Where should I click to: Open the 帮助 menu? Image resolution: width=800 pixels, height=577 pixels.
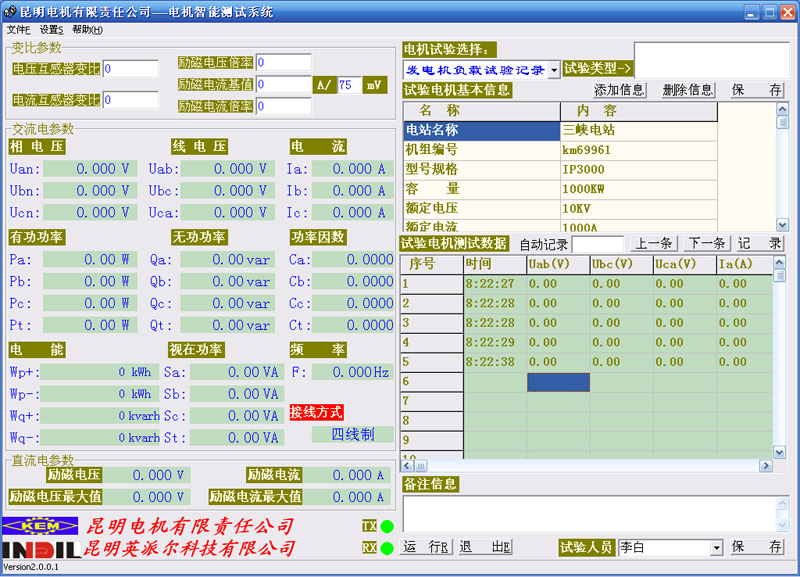87,30
